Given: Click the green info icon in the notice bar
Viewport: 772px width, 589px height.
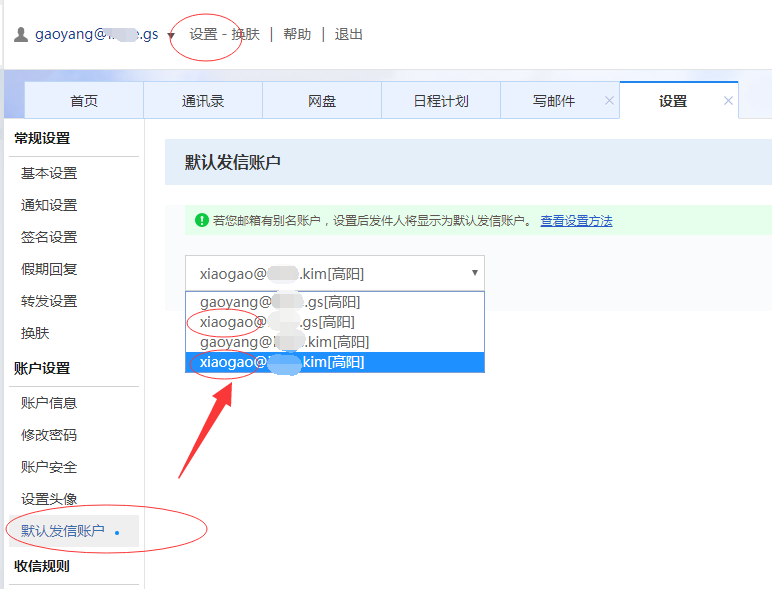Looking at the screenshot, I should coord(201,221).
